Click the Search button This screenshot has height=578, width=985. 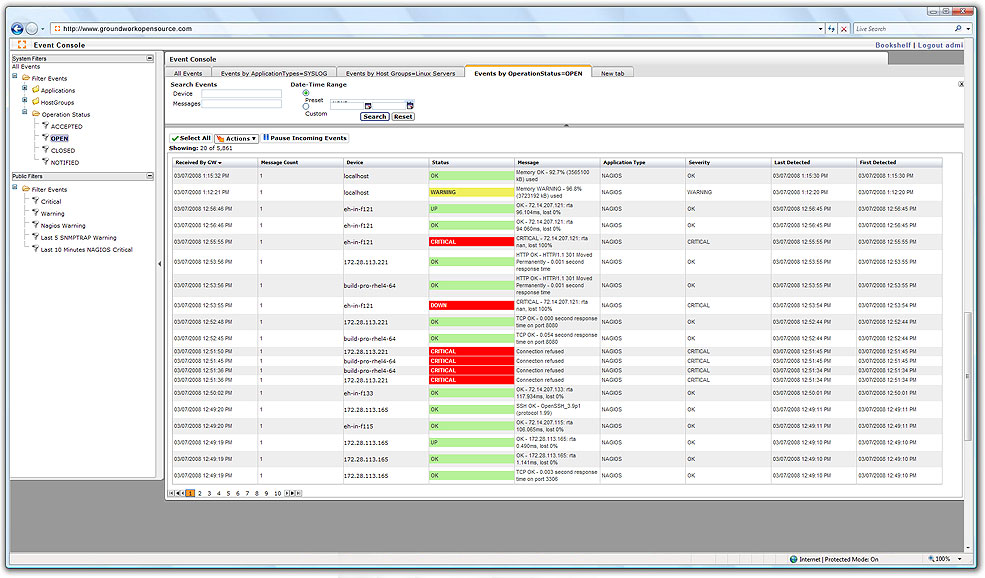[x=374, y=117]
